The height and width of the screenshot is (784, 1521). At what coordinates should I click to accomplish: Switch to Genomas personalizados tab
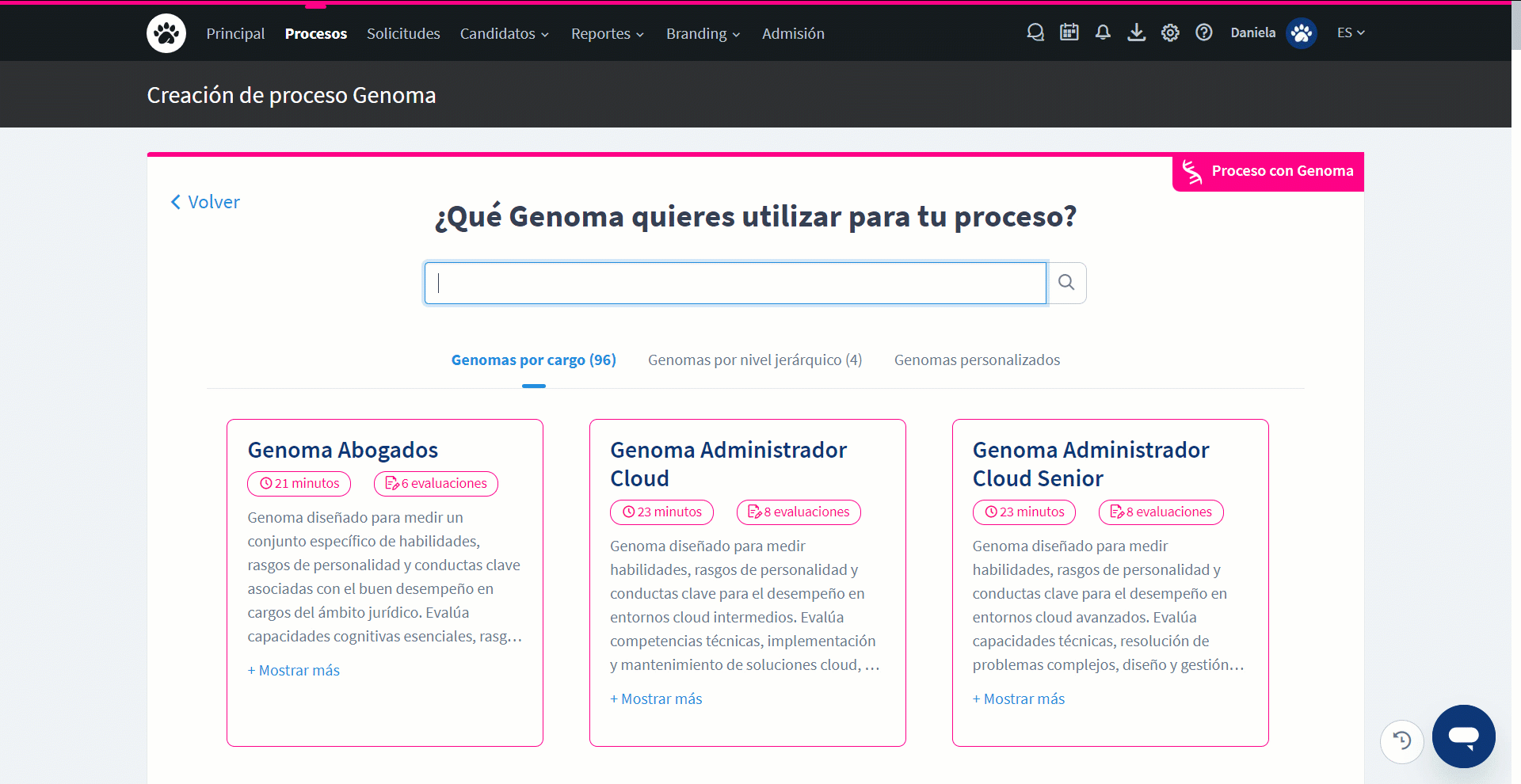[977, 360]
